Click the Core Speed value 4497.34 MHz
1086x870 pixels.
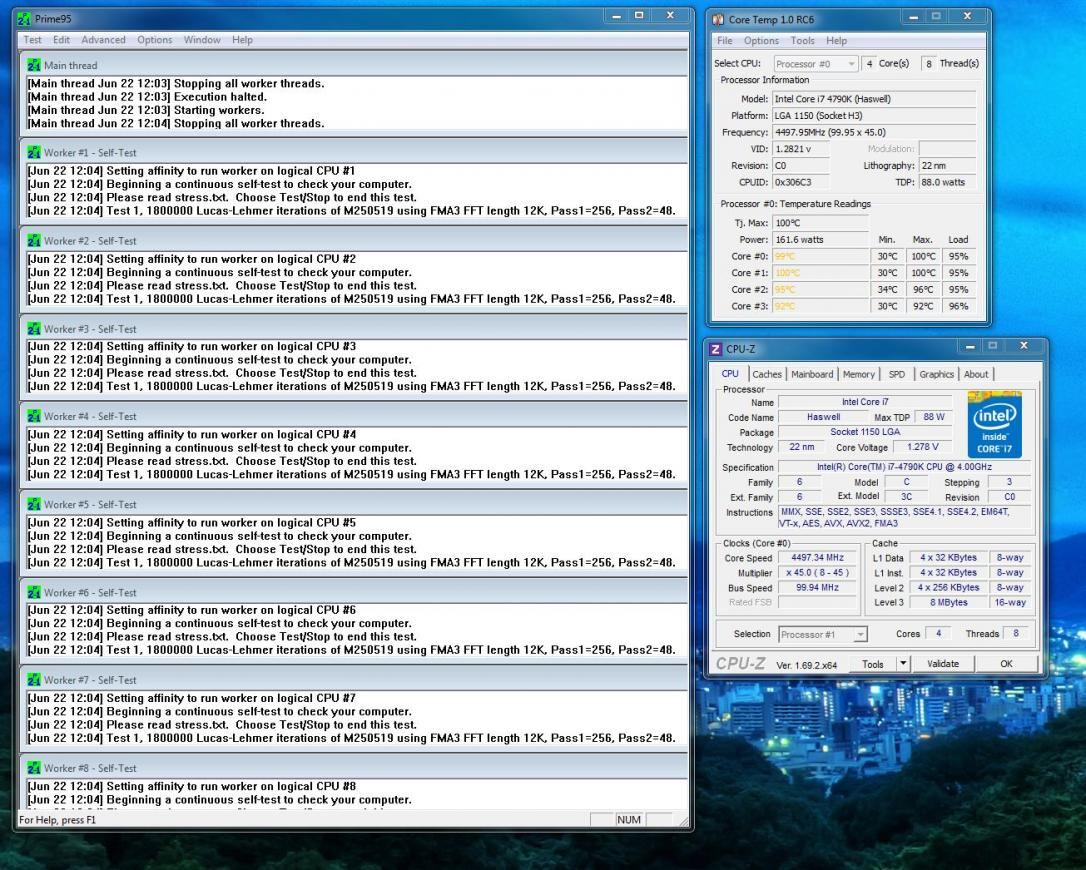click(x=817, y=558)
